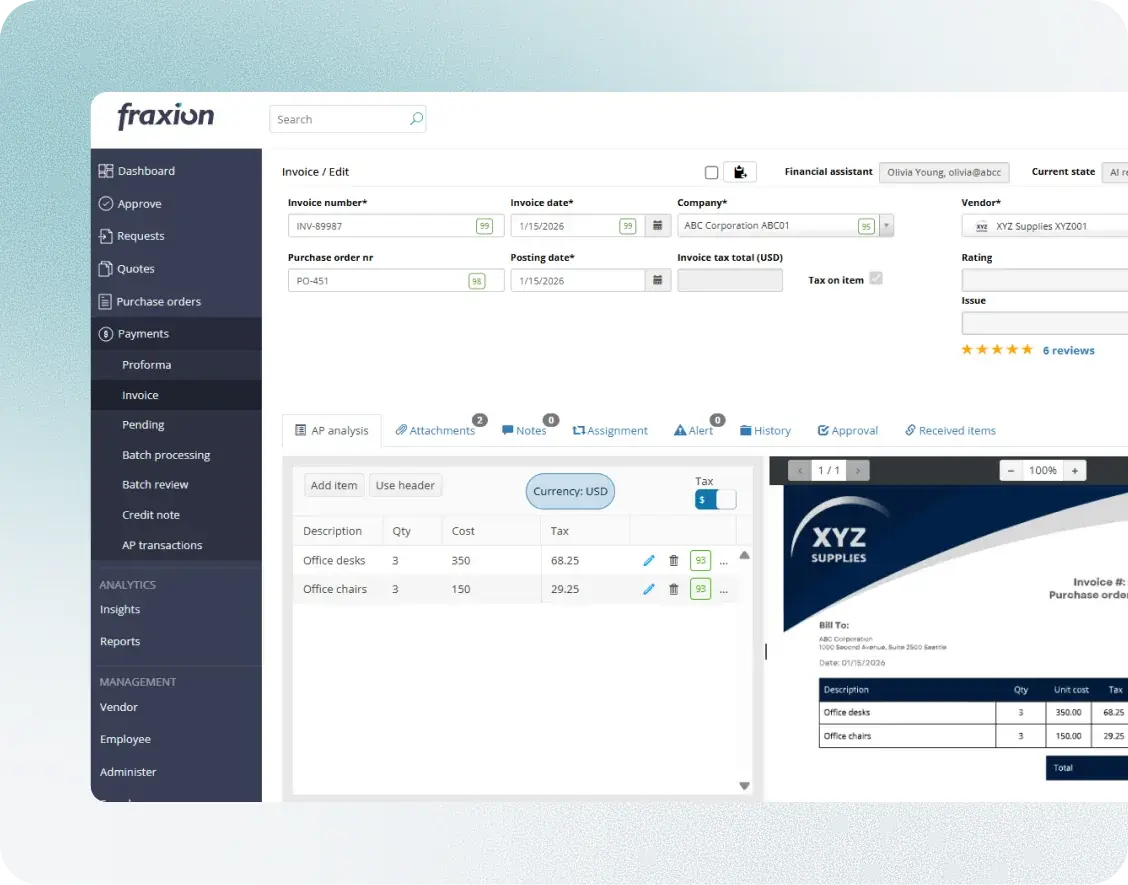This screenshot has width=1128, height=885.
Task: Open the Assignment tab
Action: point(610,430)
